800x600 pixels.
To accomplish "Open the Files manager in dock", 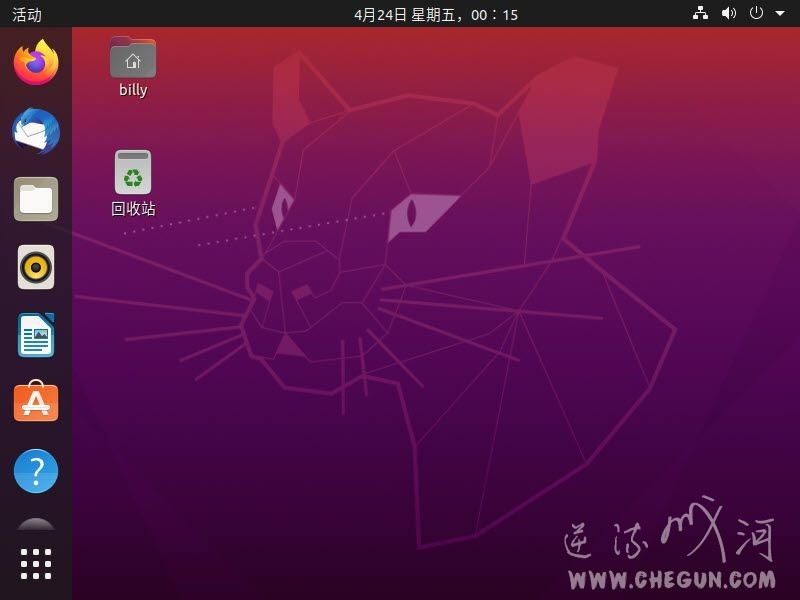I will 36,199.
